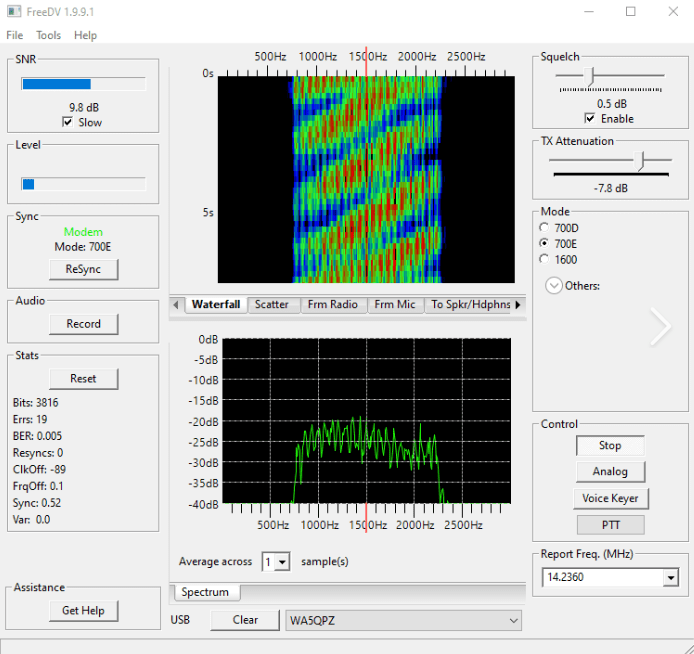
Task: Click the left tab scroll arrow
Action: click(176, 304)
